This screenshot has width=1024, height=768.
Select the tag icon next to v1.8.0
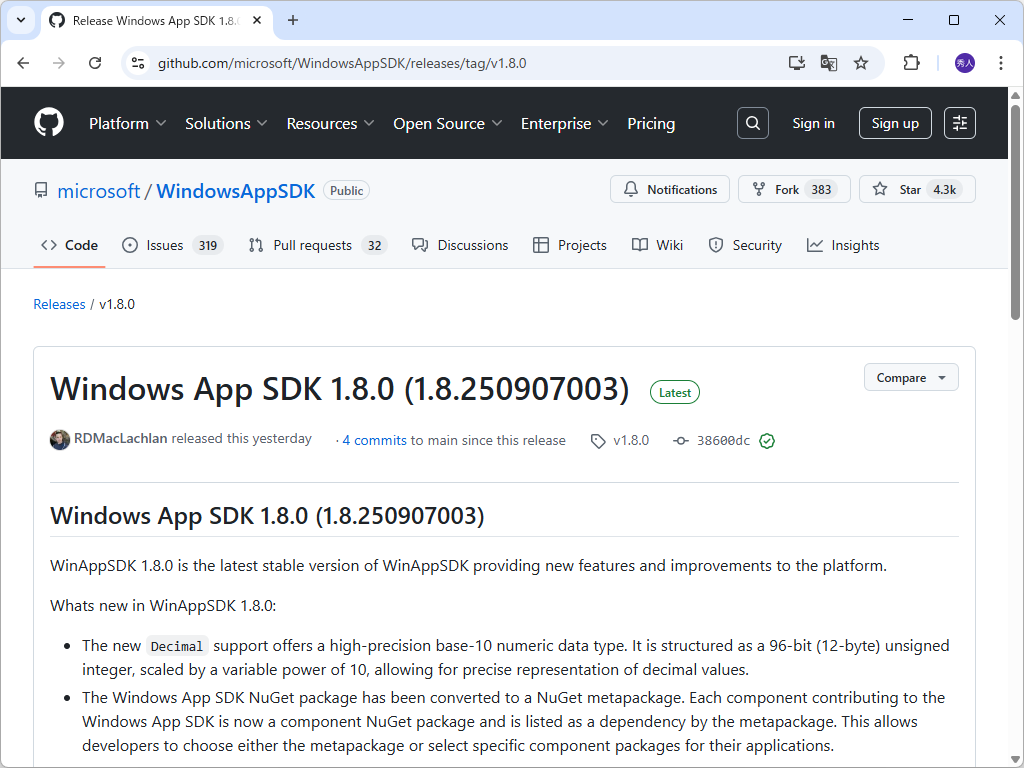point(597,440)
